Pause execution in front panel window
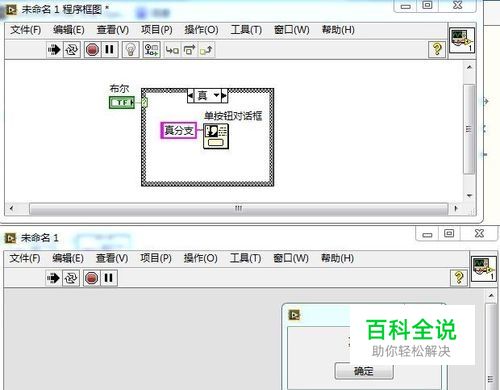Image resolution: width=500 pixels, height=390 pixels. pos(108,278)
